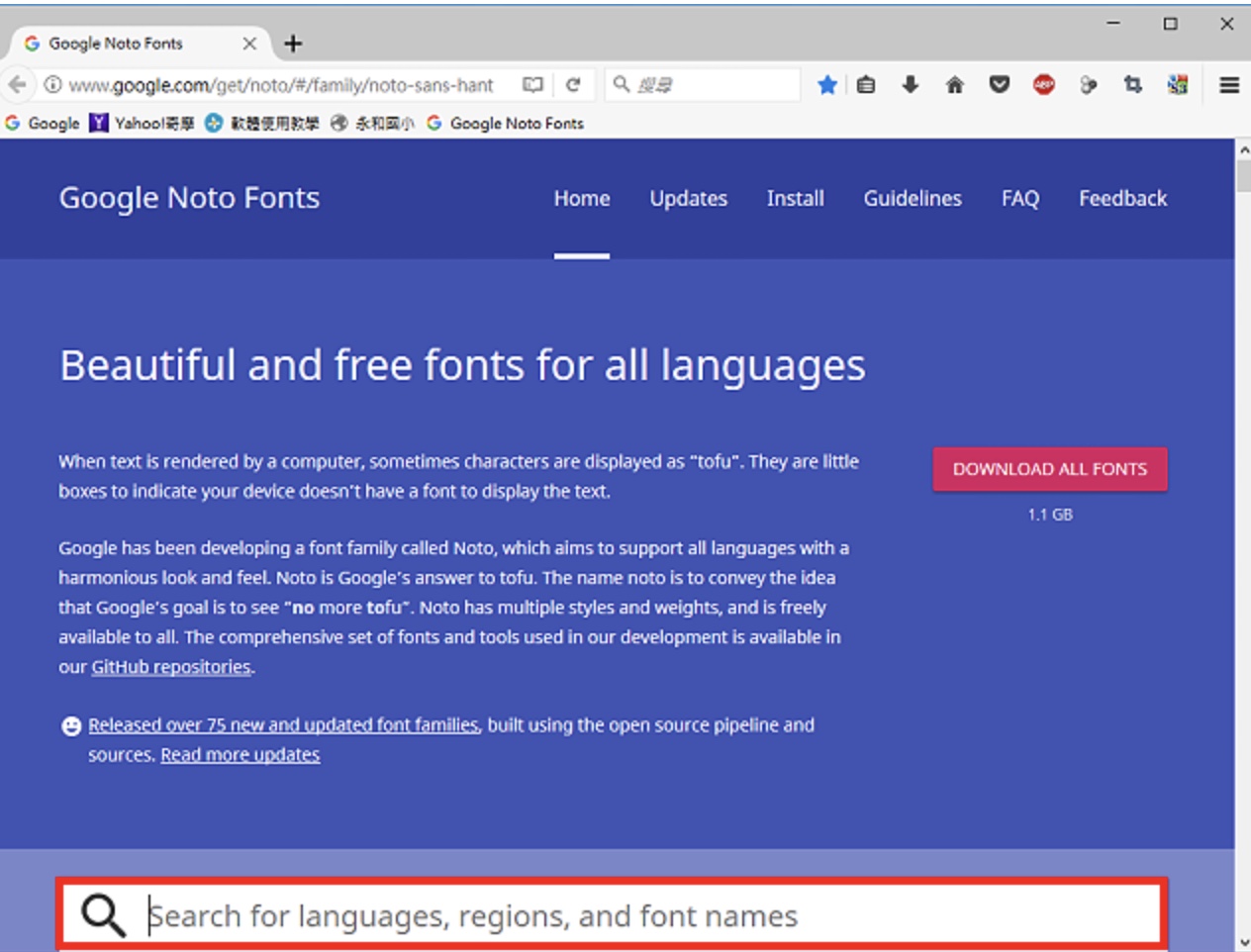Click the search field for languages and fonts

pos(612,915)
